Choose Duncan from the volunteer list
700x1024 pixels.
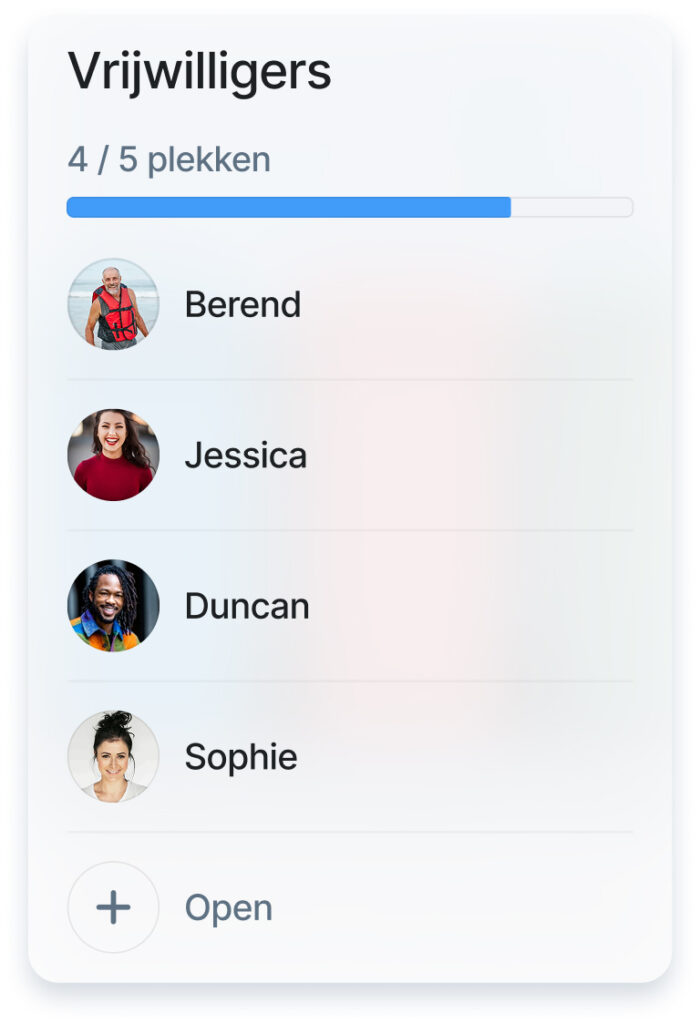pos(247,607)
